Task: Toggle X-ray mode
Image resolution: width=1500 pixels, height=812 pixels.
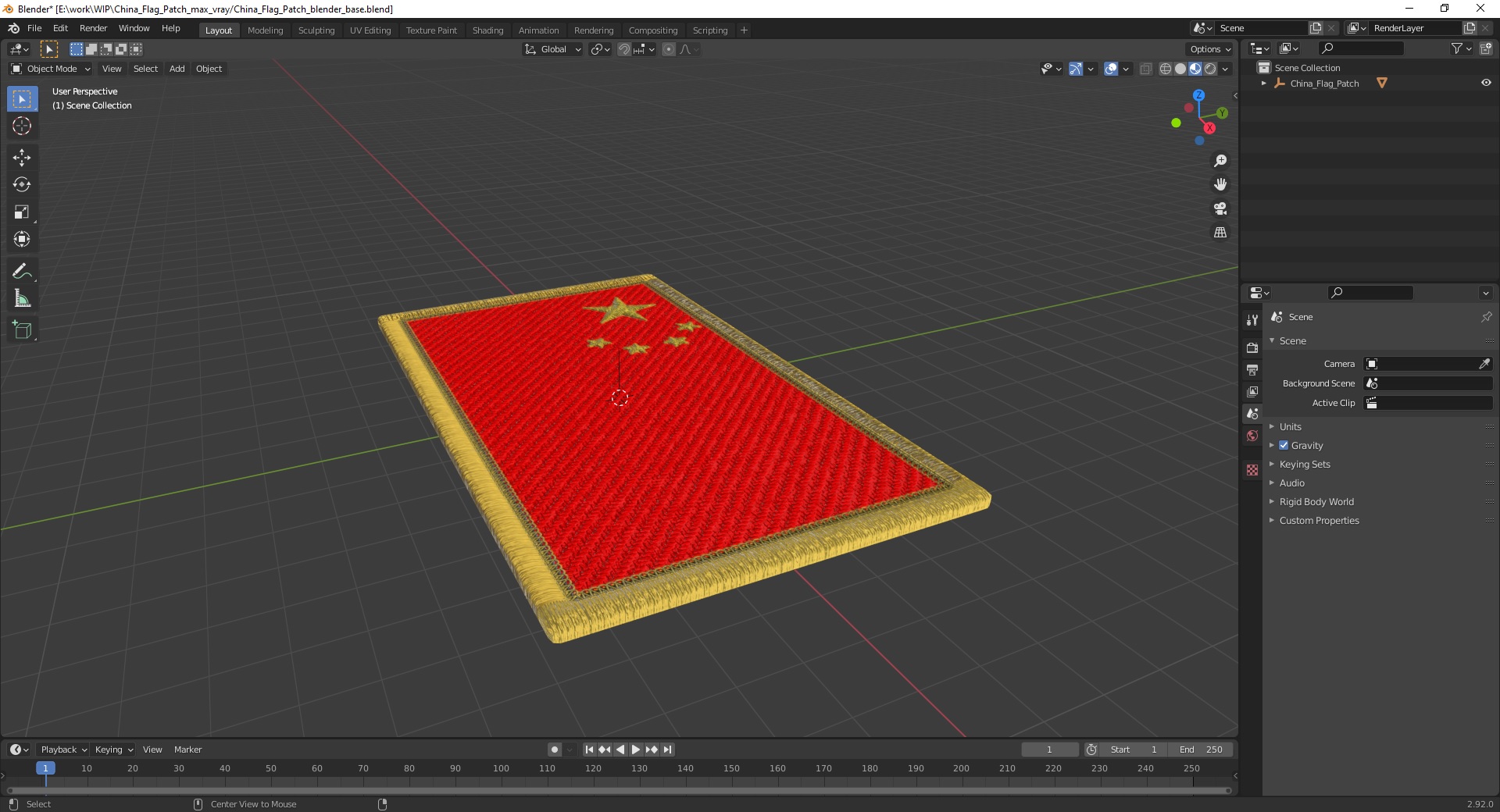Action: tap(1146, 69)
